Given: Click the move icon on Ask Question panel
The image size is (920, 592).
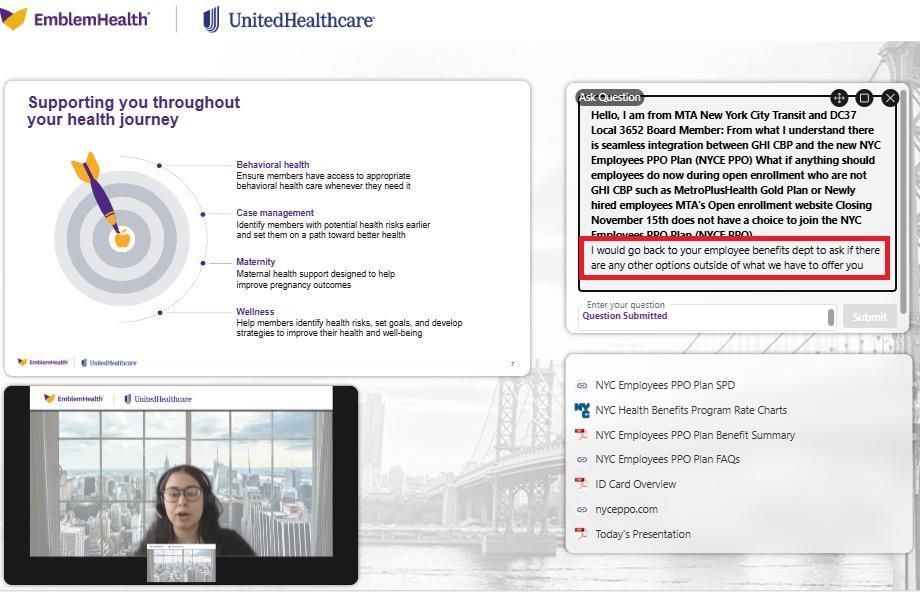Looking at the screenshot, I should pos(839,98).
